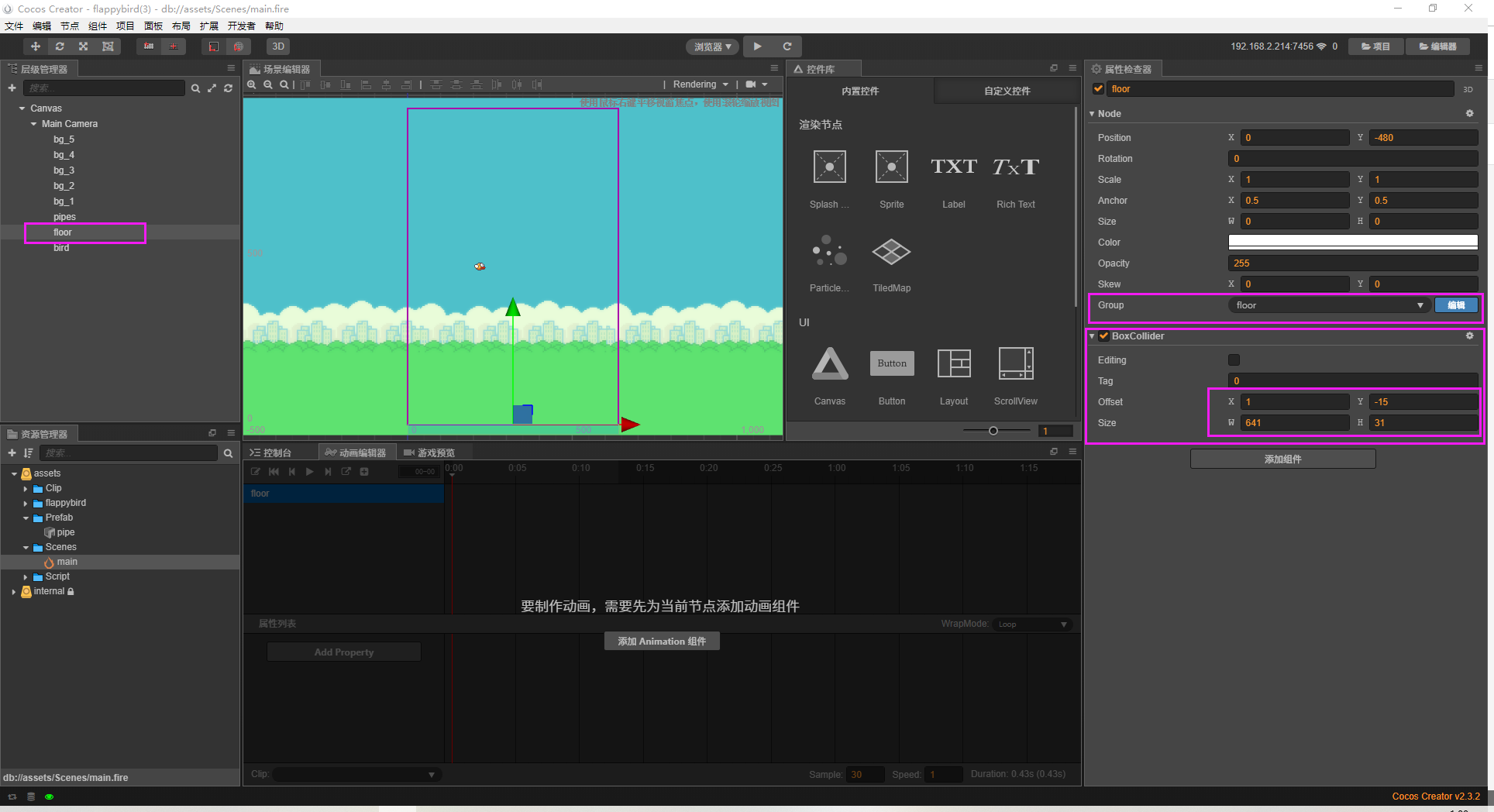The image size is (1494, 812).
Task: Click the preview play button
Action: coord(758,46)
